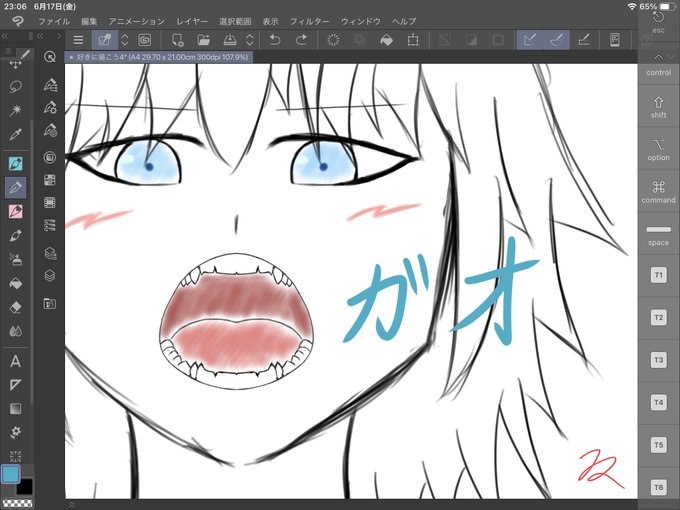Open the フィルター menu
680x510 pixels.
[x=310, y=21]
